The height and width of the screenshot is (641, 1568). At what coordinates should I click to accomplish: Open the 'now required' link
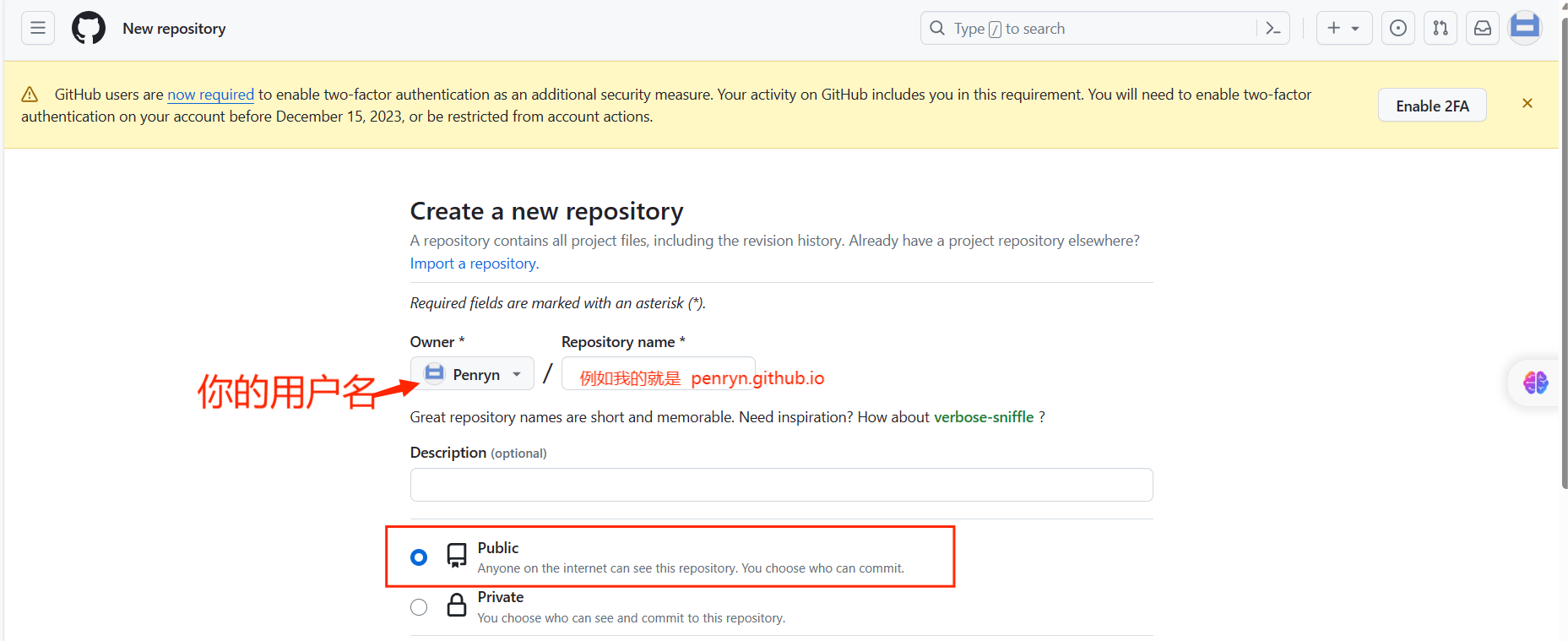(210, 95)
